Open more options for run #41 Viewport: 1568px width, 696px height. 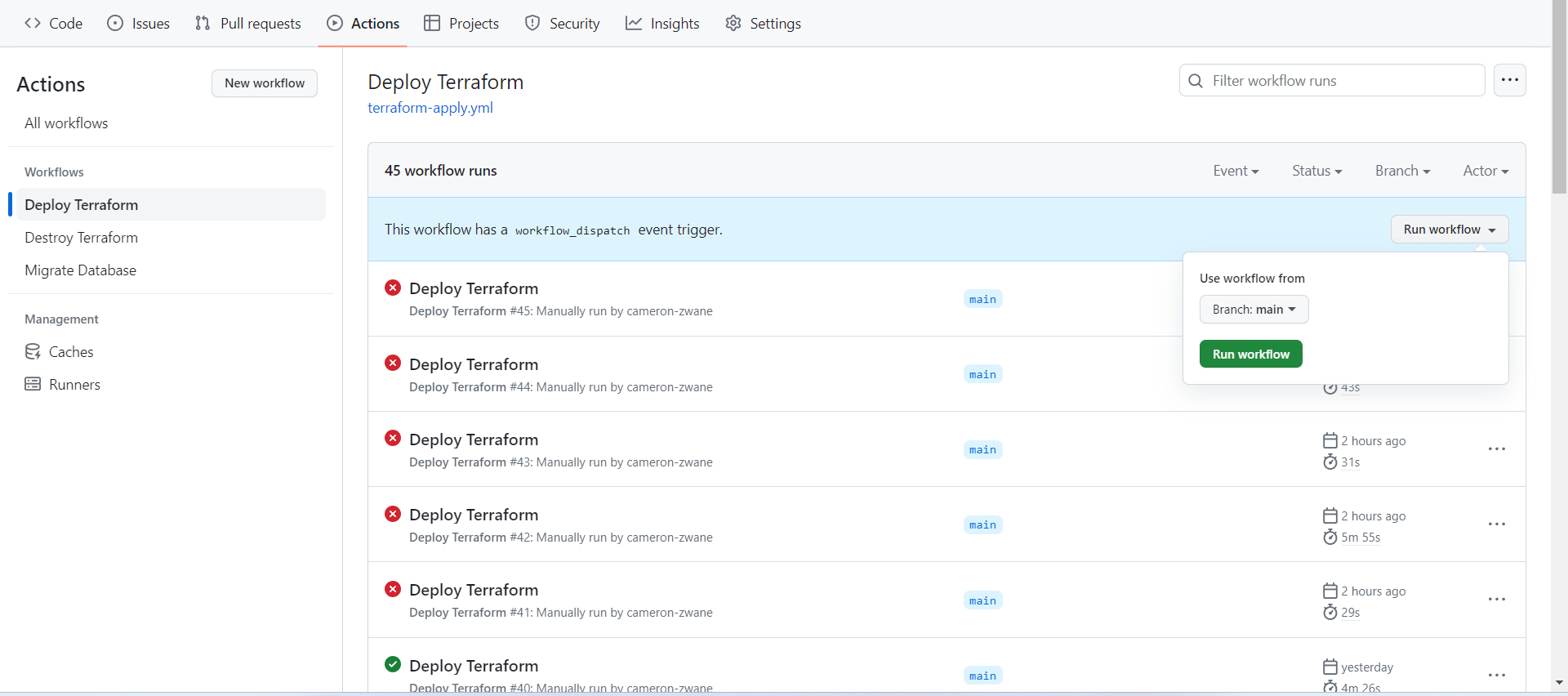1496,600
